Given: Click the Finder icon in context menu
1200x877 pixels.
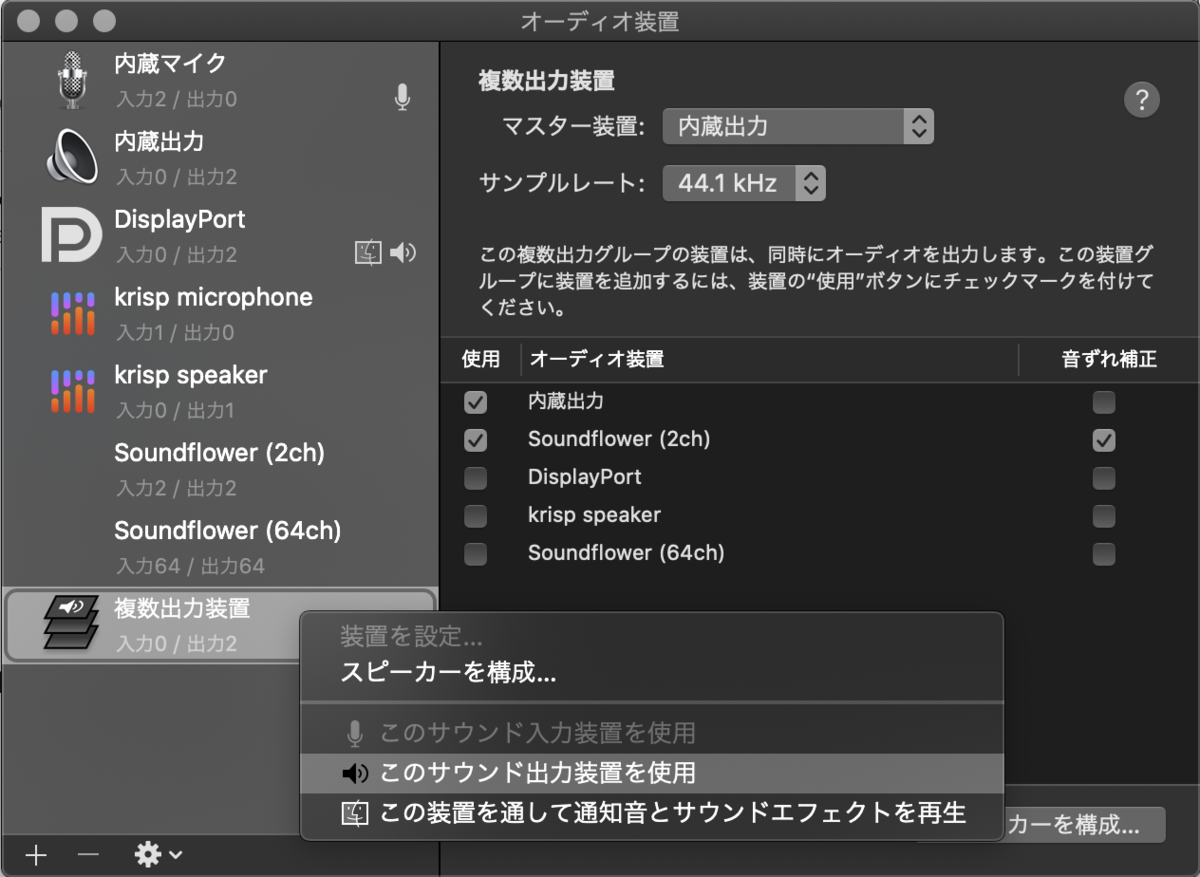Looking at the screenshot, I should coord(355,813).
